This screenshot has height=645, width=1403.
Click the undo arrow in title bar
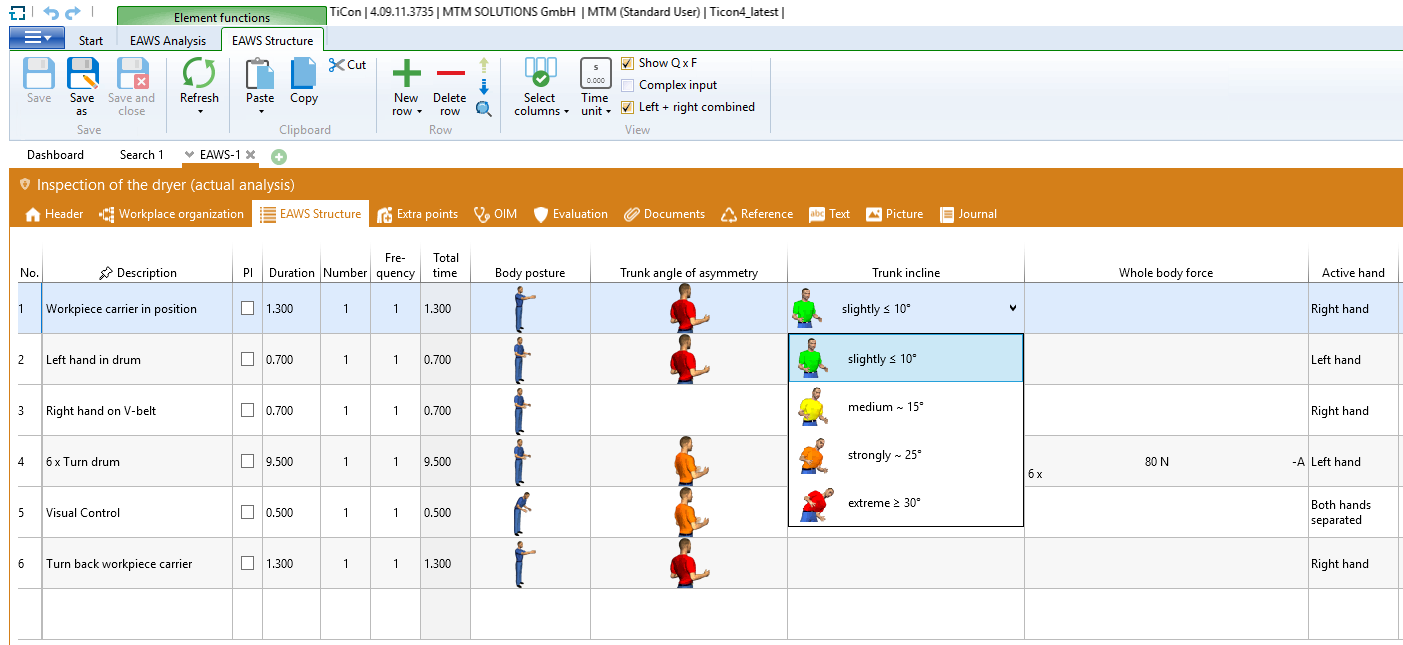(x=51, y=12)
